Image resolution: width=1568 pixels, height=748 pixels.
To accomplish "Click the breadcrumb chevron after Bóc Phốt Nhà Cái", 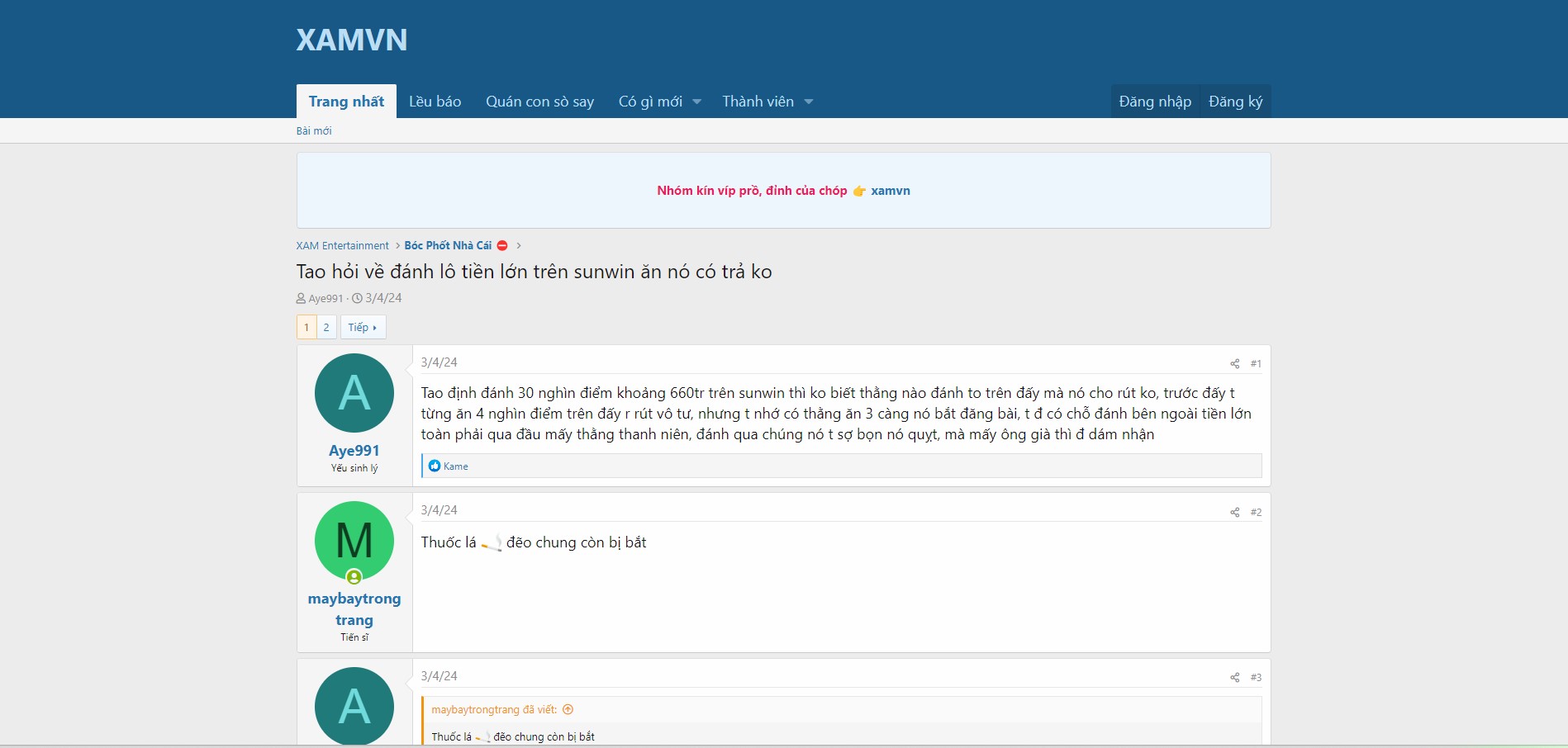I will [519, 246].
